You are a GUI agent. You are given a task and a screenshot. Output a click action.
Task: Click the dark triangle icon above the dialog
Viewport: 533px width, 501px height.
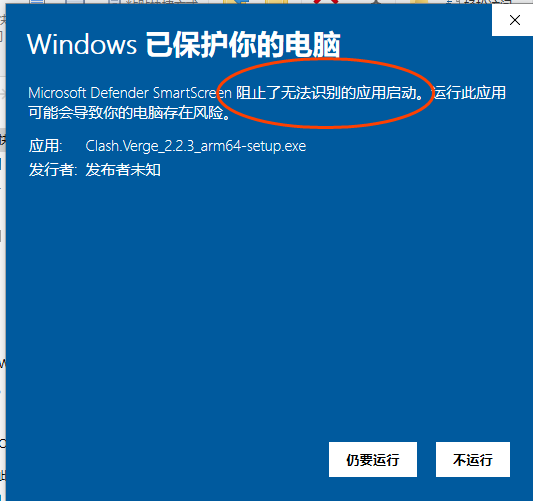(376, 2)
